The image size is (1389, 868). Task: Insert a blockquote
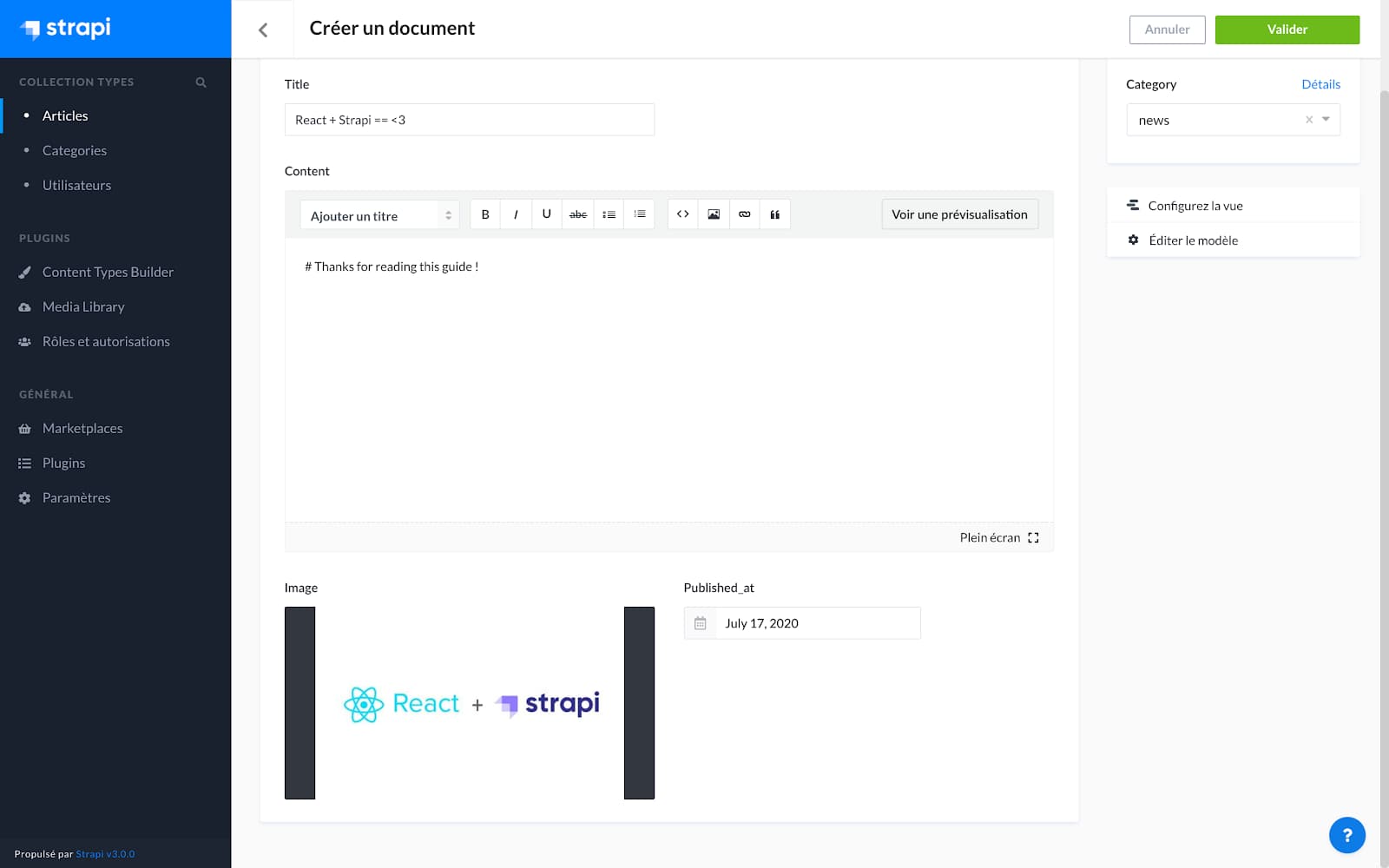pos(774,214)
